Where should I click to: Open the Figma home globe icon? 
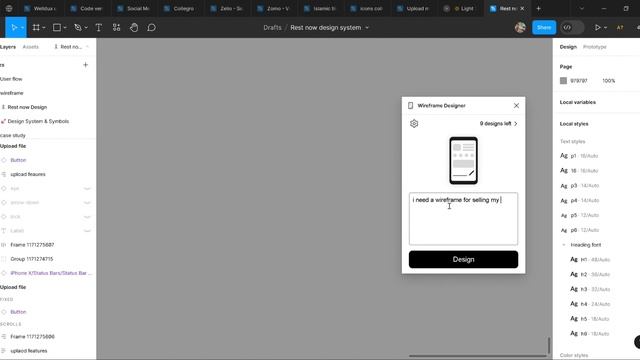[9, 8]
